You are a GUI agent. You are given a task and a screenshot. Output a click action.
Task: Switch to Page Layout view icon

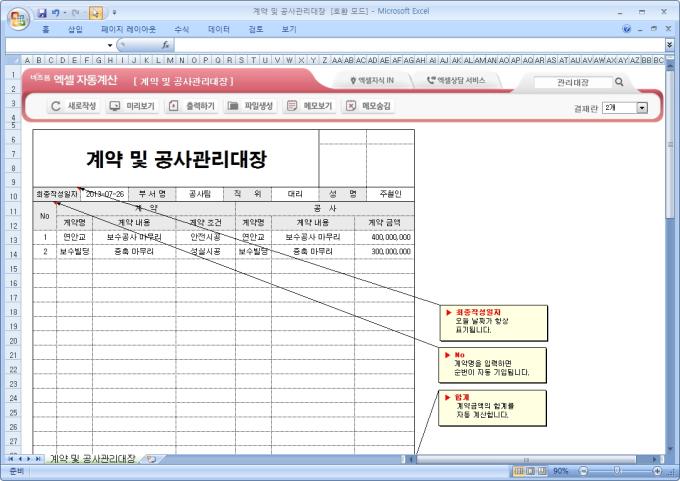coord(530,471)
